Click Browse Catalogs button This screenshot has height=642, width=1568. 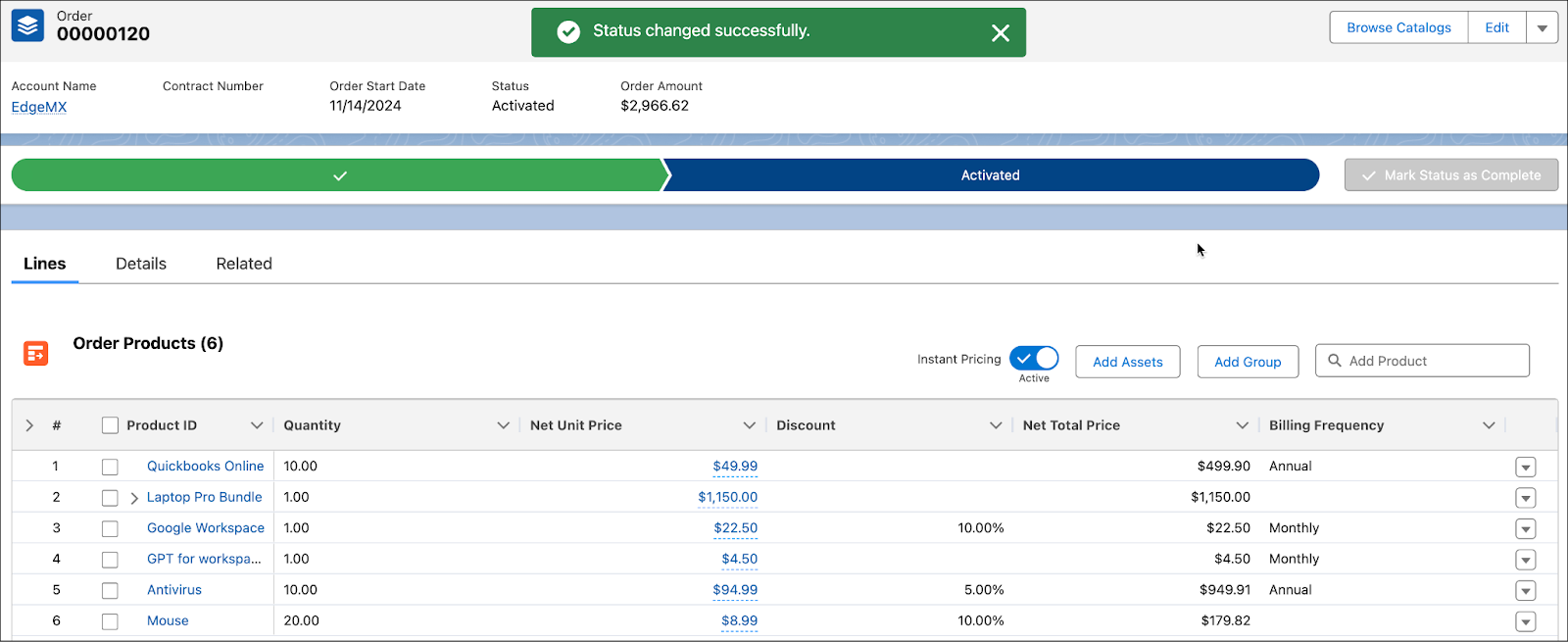pyautogui.click(x=1398, y=28)
